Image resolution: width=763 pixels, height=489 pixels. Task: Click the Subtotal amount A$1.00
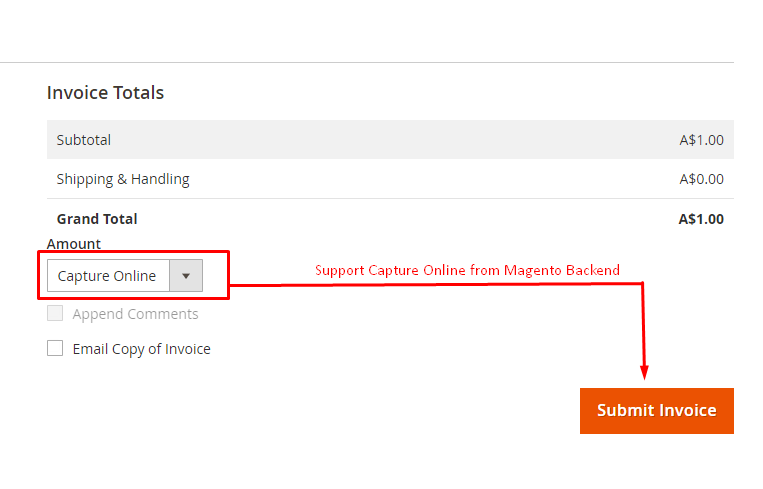701,140
